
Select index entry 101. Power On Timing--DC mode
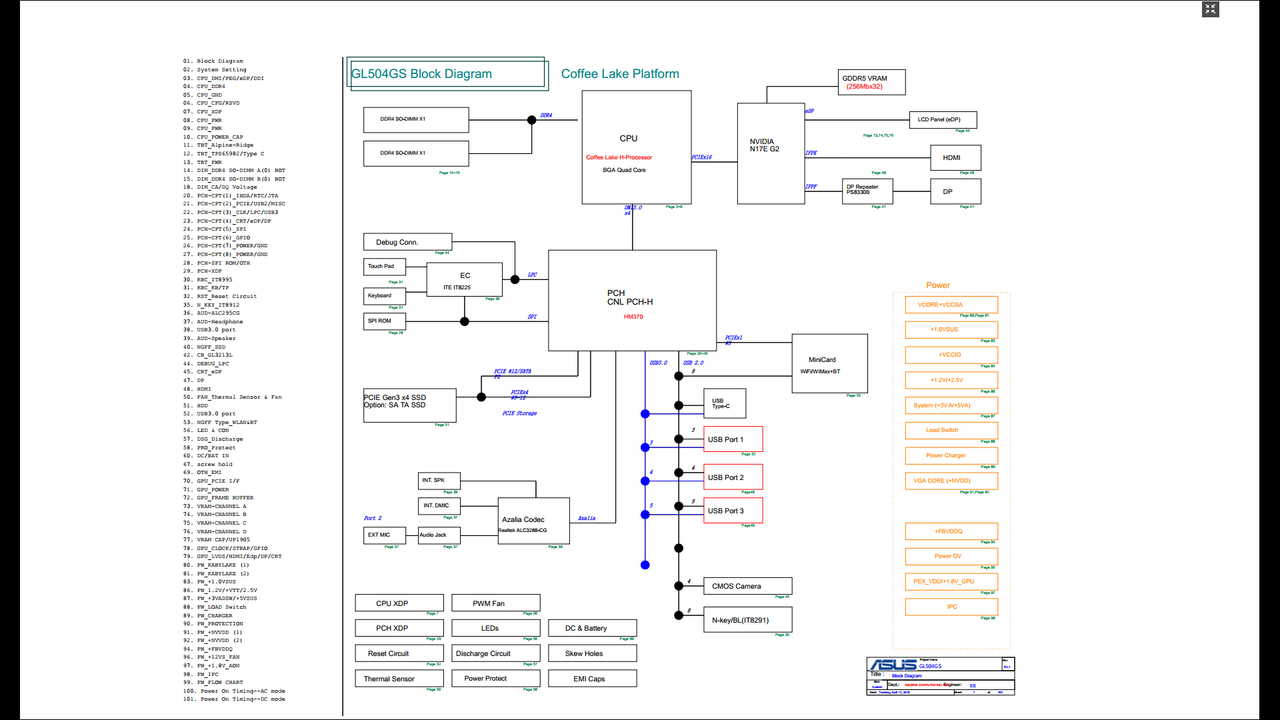click(234, 699)
